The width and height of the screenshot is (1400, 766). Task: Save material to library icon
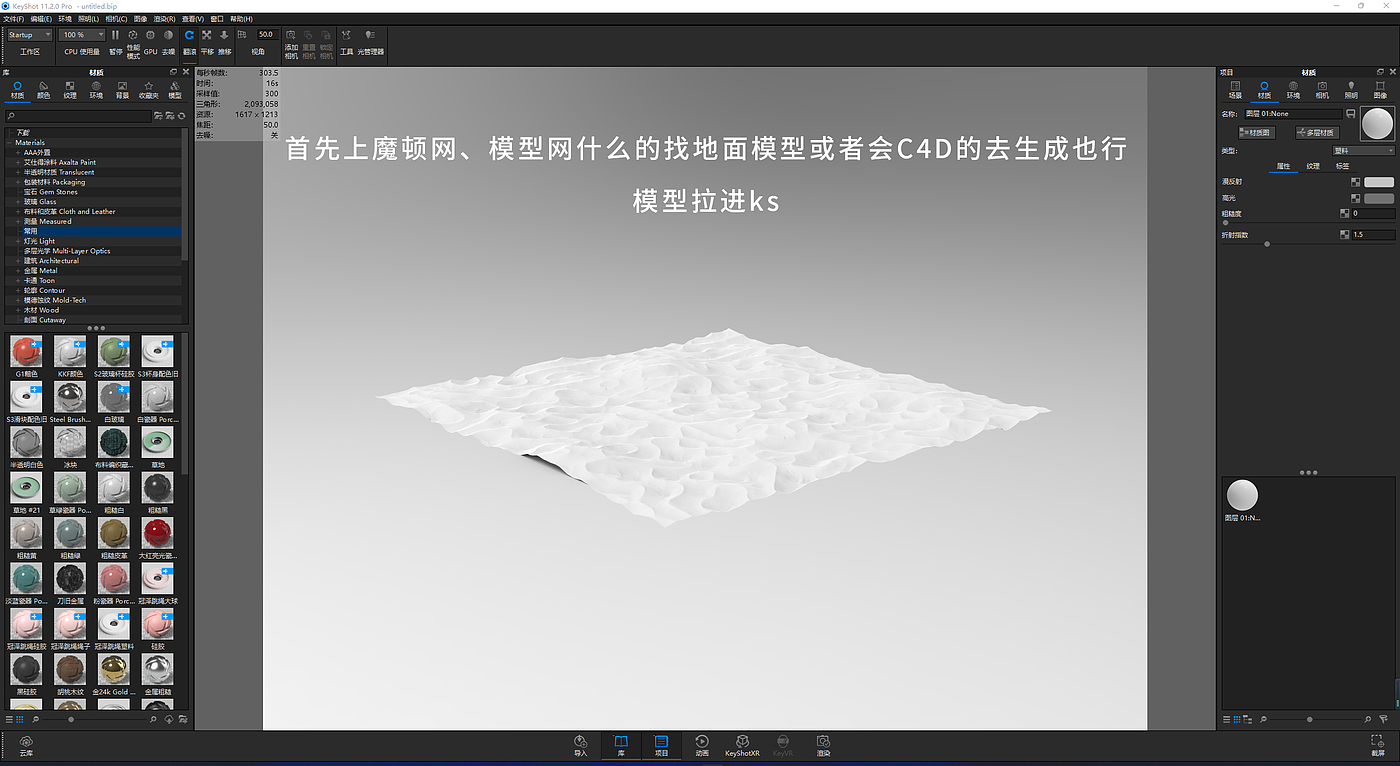(x=1351, y=114)
